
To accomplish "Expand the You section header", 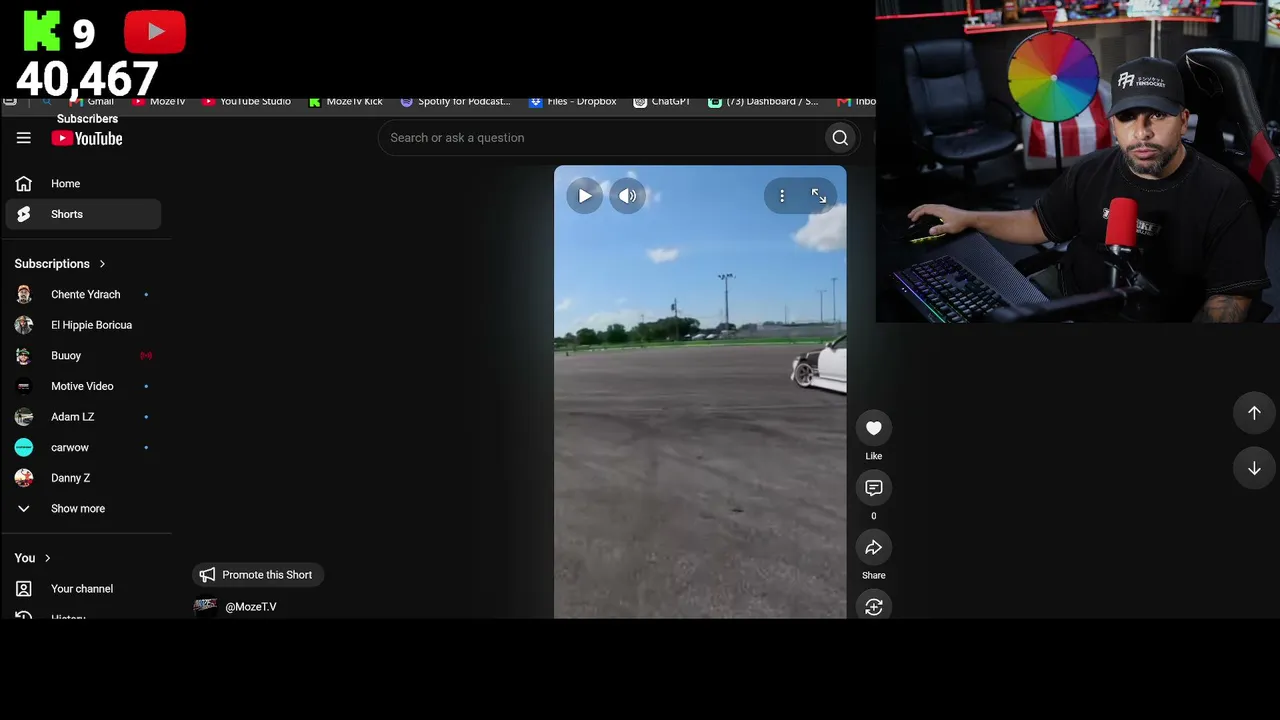I will point(33,558).
